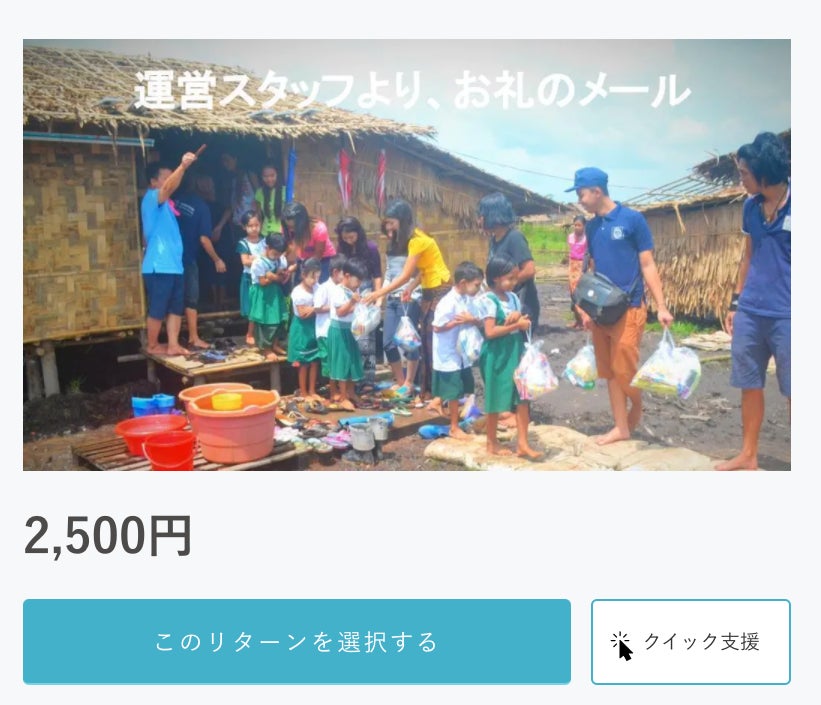Click the yellow bowl inside the orange basin
This screenshot has height=705, width=821.
coord(227,401)
